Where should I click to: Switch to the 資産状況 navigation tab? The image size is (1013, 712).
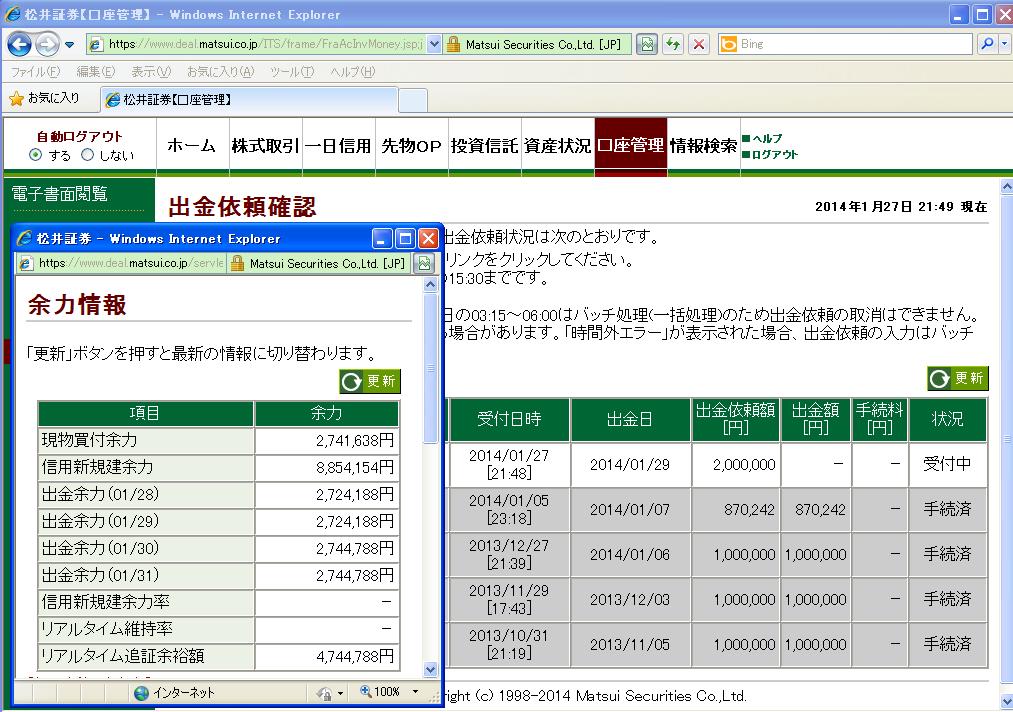pyautogui.click(x=557, y=146)
